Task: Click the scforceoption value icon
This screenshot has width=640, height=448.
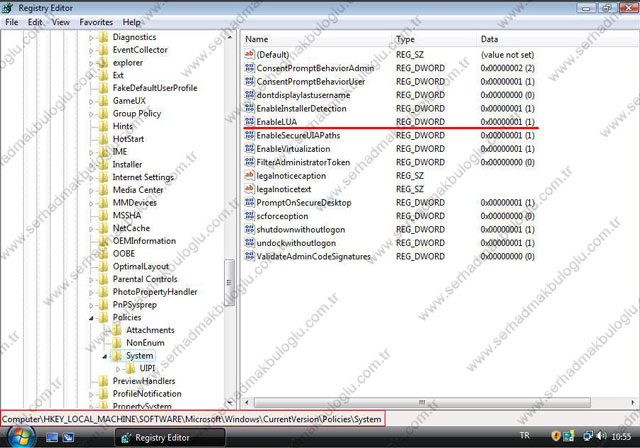Action: (x=249, y=216)
